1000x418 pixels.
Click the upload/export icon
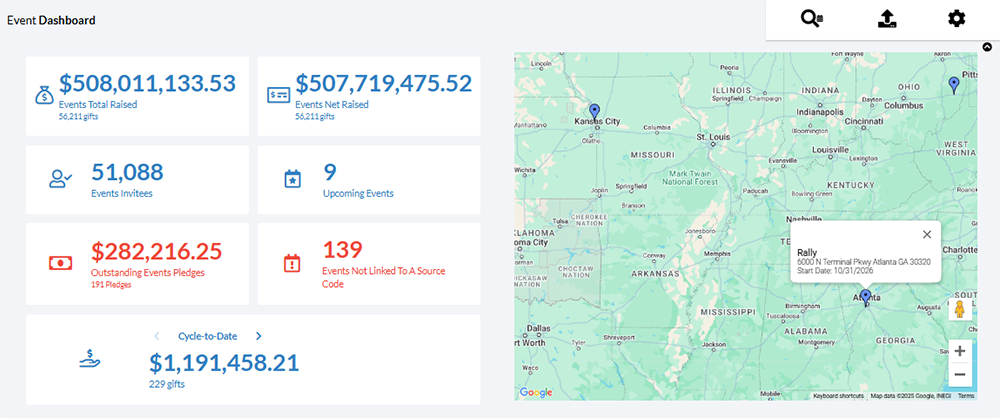pyautogui.click(x=886, y=19)
